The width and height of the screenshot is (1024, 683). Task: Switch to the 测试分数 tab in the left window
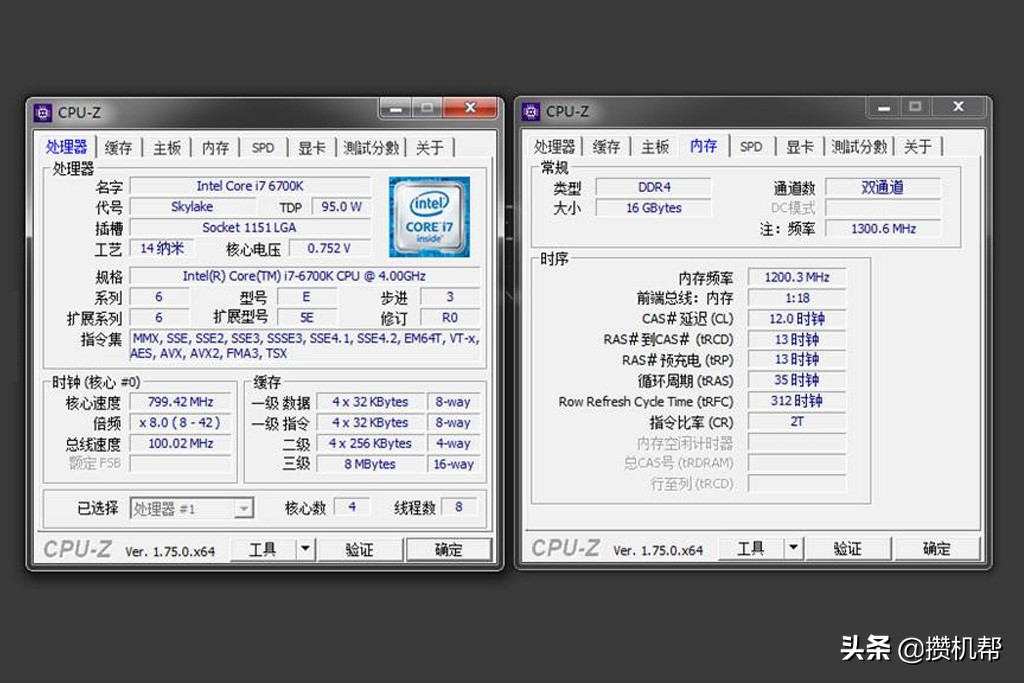pyautogui.click(x=371, y=147)
